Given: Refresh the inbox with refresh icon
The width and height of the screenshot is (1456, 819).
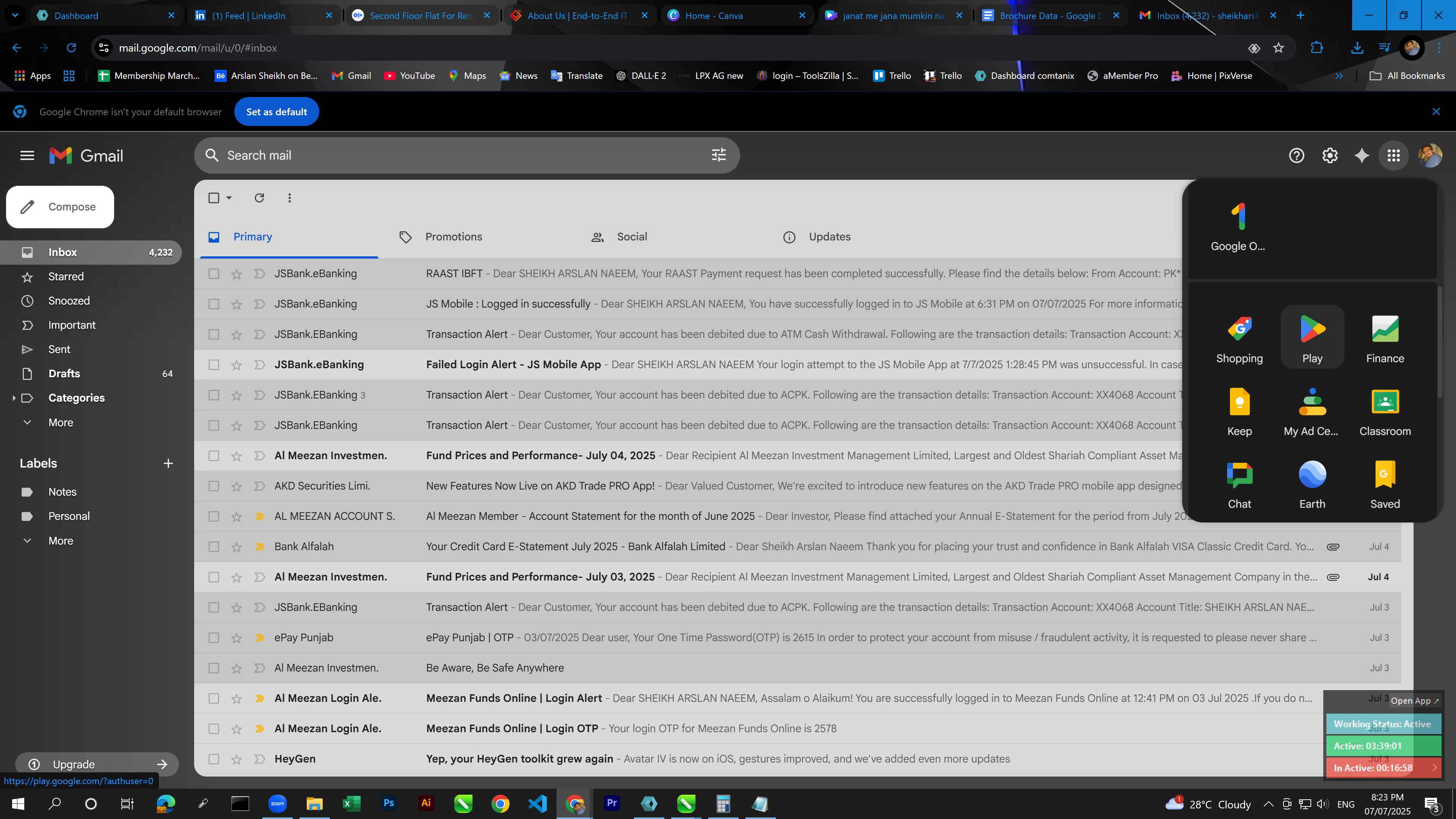Looking at the screenshot, I should click(x=259, y=198).
